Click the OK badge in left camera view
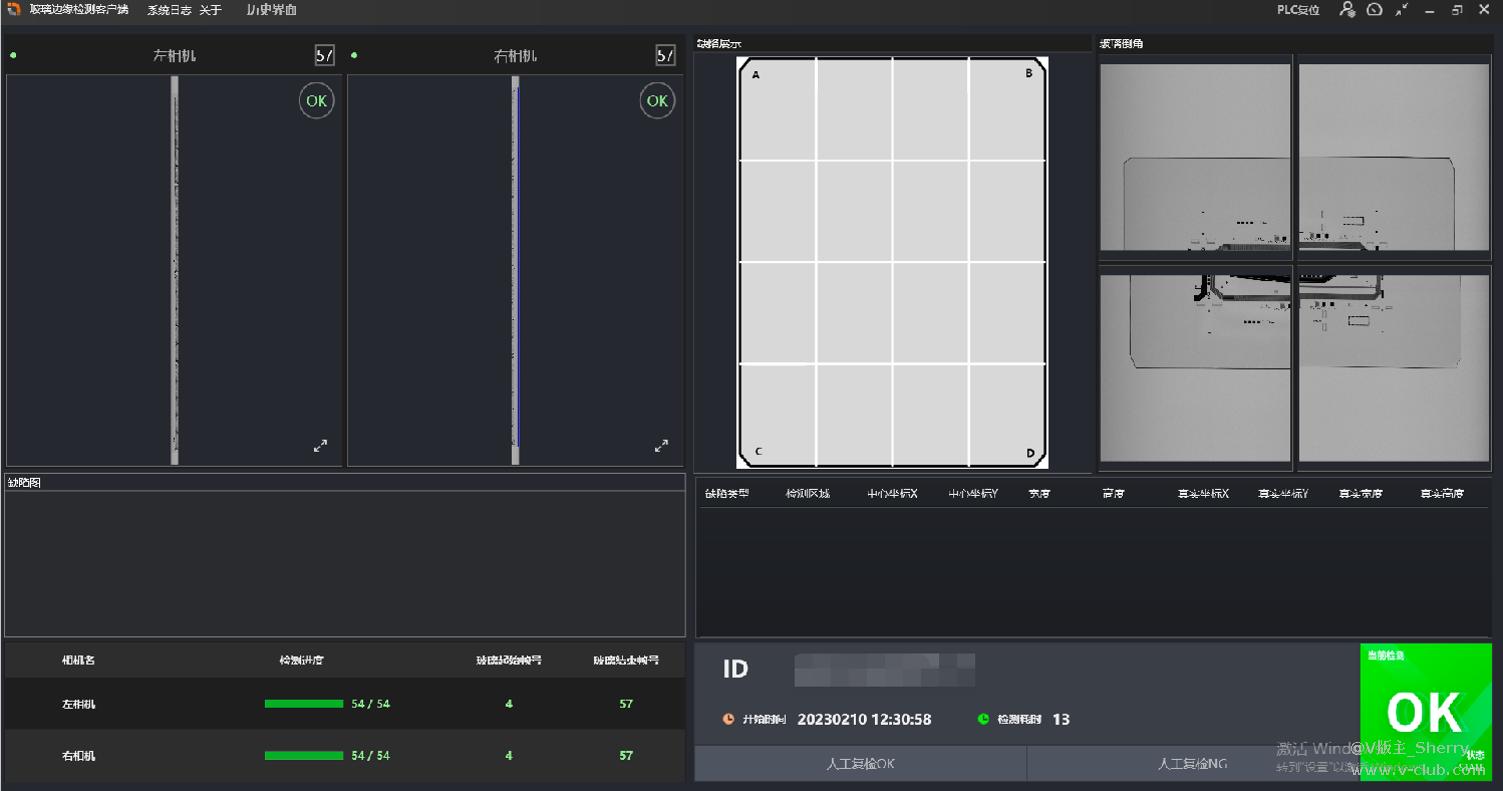The image size is (1503, 791). tap(316, 101)
